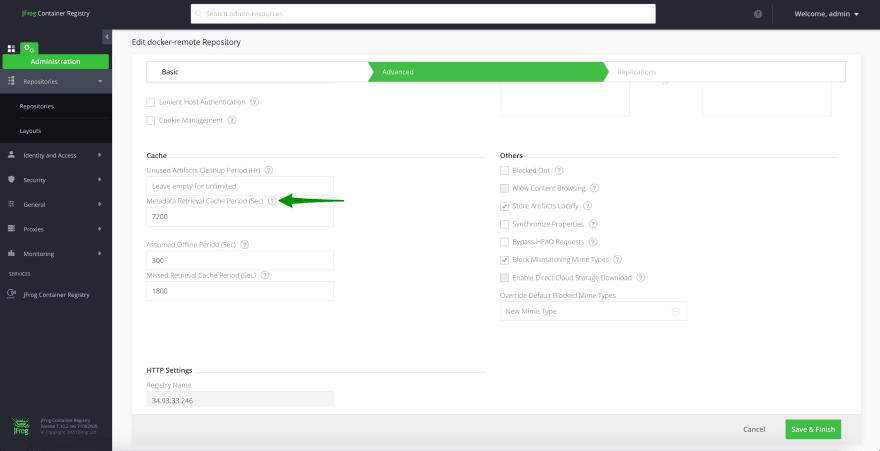Enable Lenient Host Authentication checkbox
This screenshot has width=880, height=451.
(x=150, y=102)
